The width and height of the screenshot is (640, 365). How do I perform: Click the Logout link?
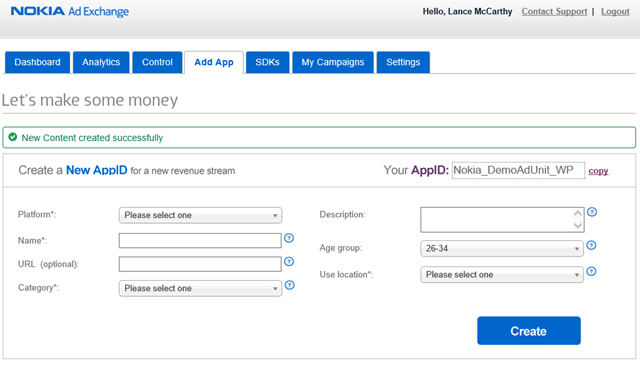[615, 11]
